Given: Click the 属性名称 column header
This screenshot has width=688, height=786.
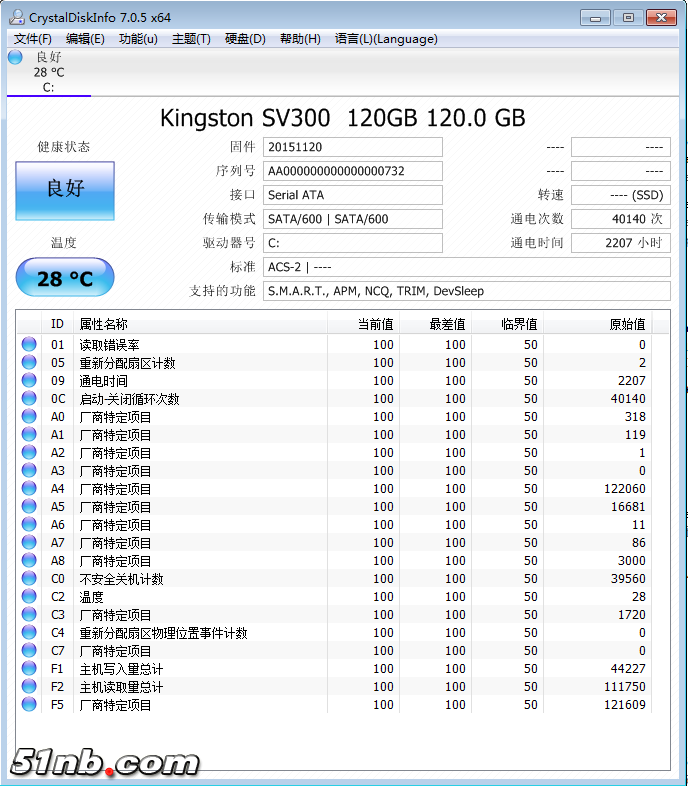Looking at the screenshot, I should 201,324.
